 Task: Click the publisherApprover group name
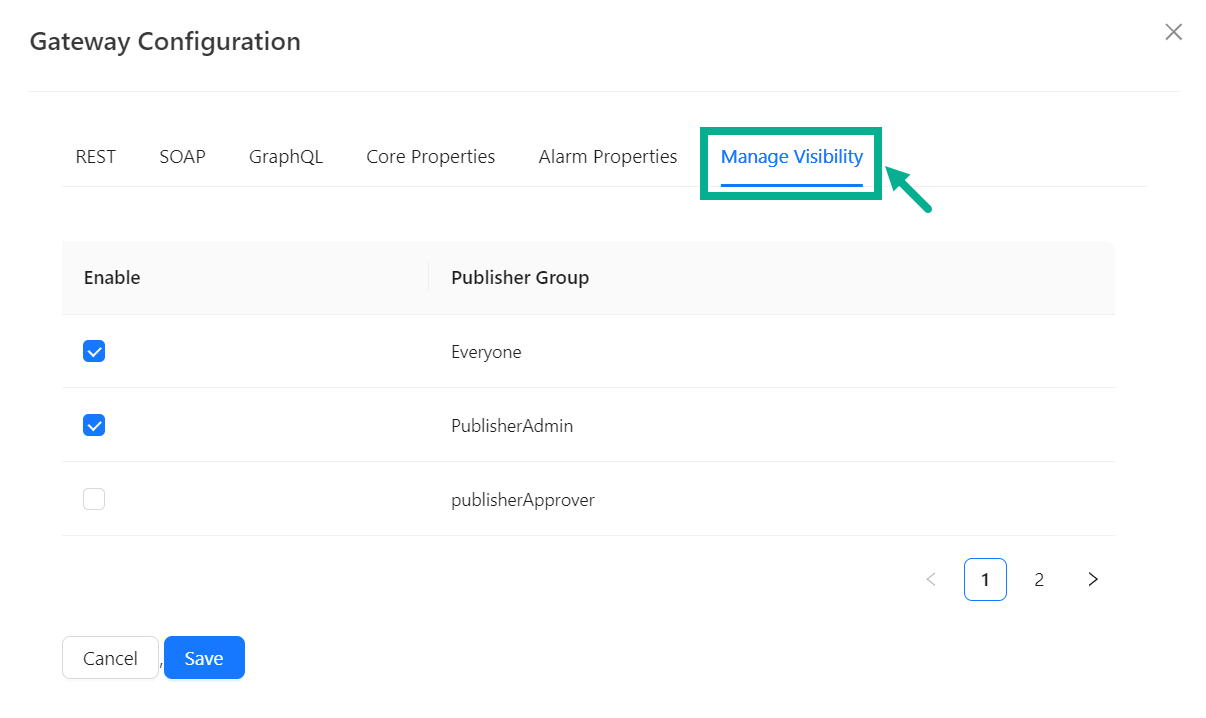click(x=523, y=500)
